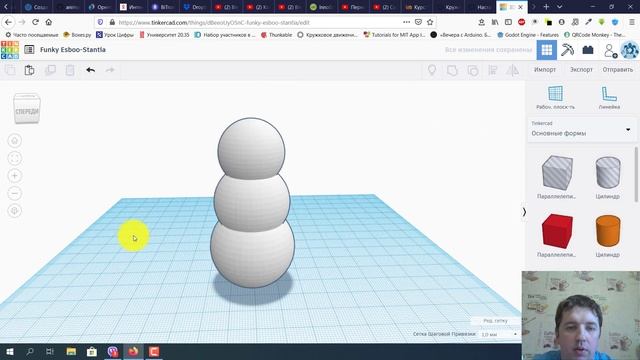Screen dimensions: 640x360
Task: Invite collaborator person-plus icon
Action: click(610, 51)
